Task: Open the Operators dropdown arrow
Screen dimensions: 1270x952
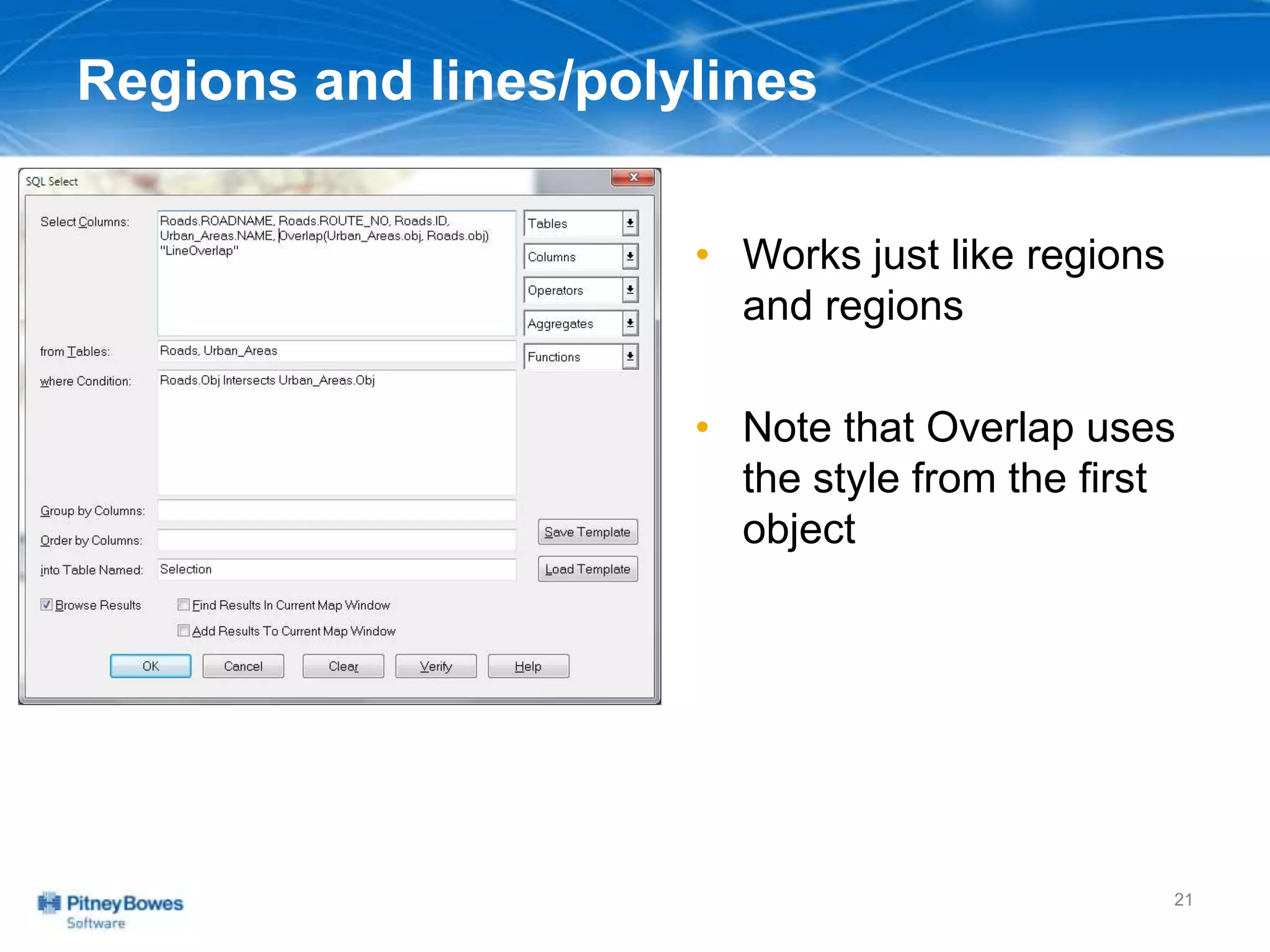Action: (x=629, y=290)
